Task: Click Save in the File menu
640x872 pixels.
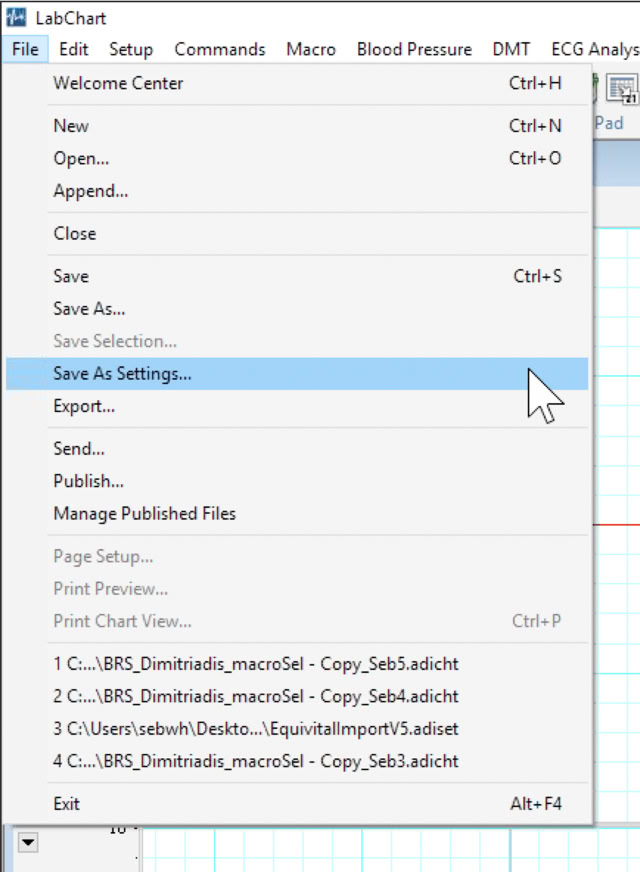Action: pos(71,276)
